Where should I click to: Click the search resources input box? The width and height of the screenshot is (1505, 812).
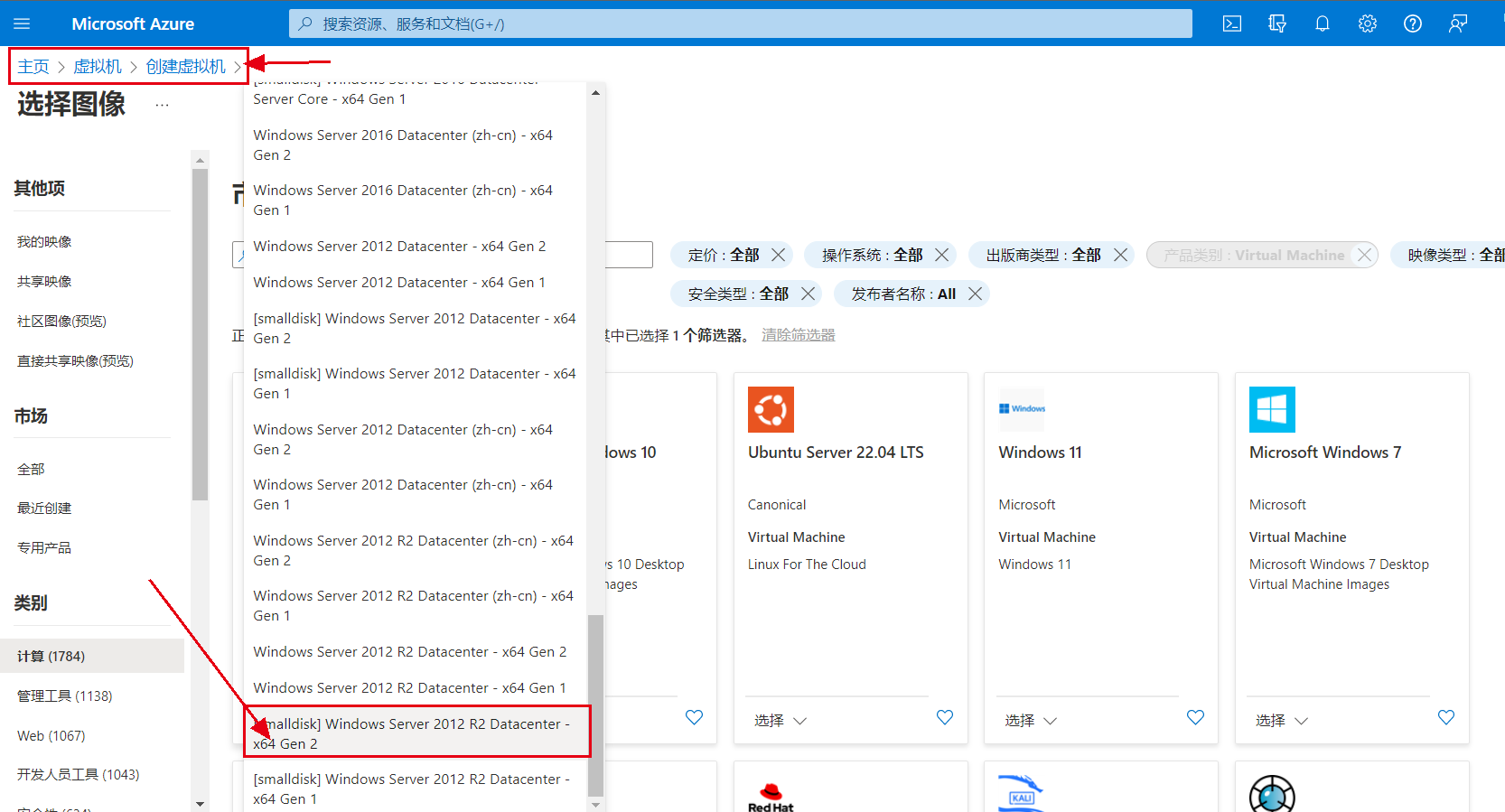(741, 23)
